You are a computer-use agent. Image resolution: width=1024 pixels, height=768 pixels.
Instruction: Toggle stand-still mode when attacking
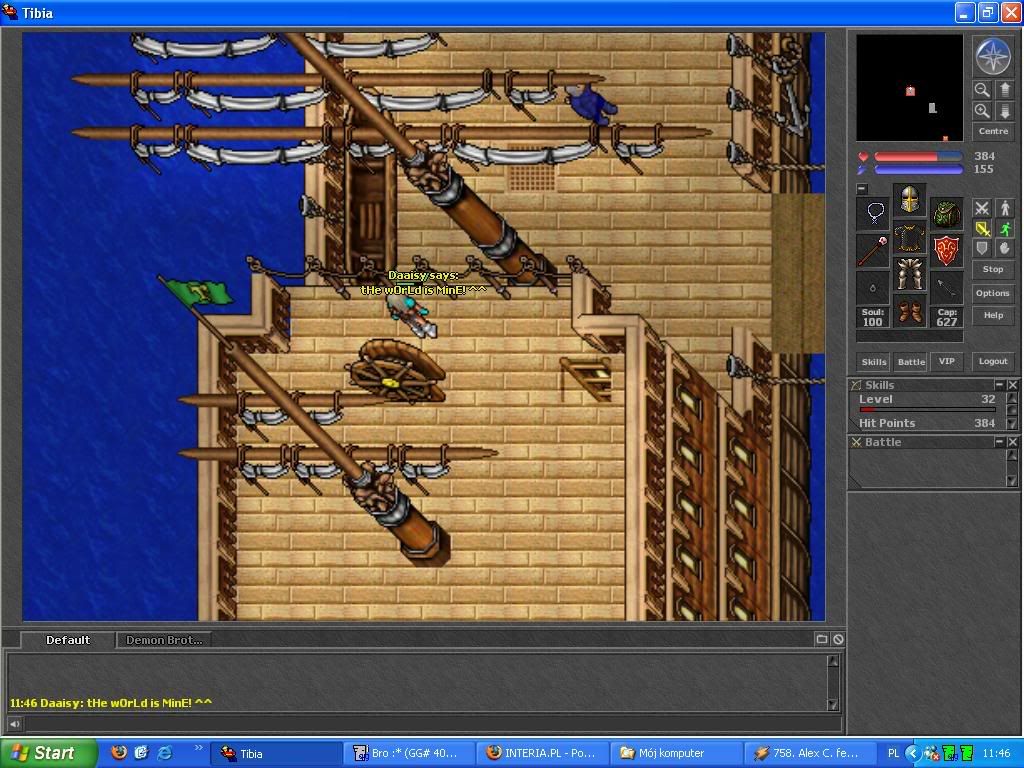click(1005, 208)
